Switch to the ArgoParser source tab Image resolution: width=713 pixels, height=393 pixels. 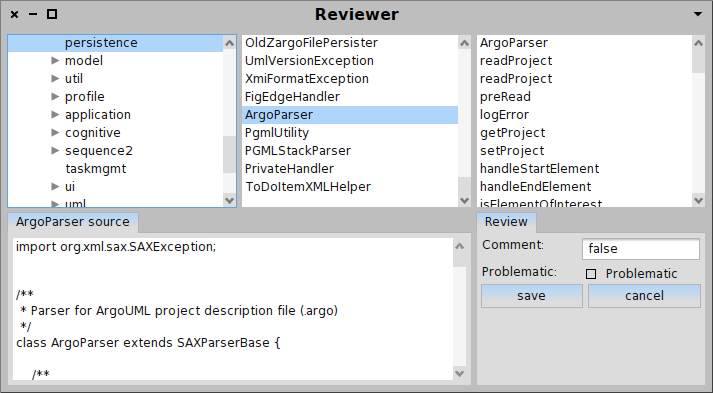point(73,222)
